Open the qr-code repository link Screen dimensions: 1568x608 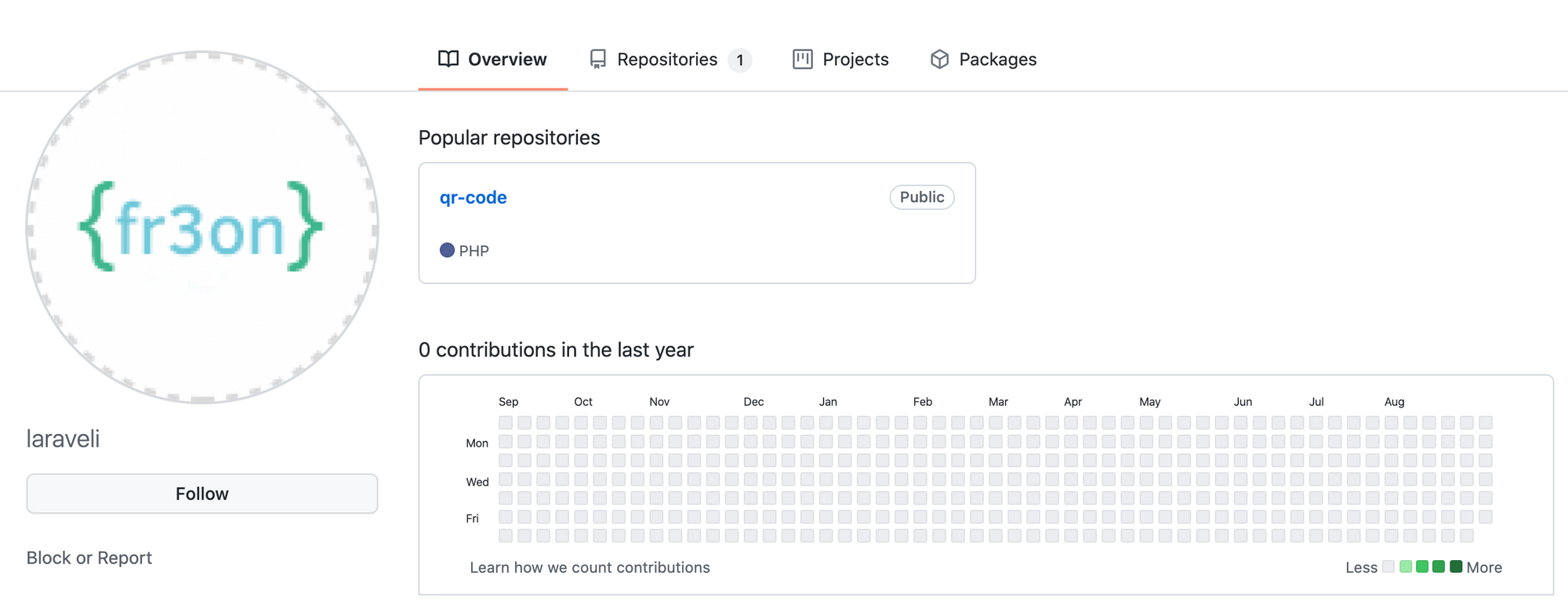474,197
